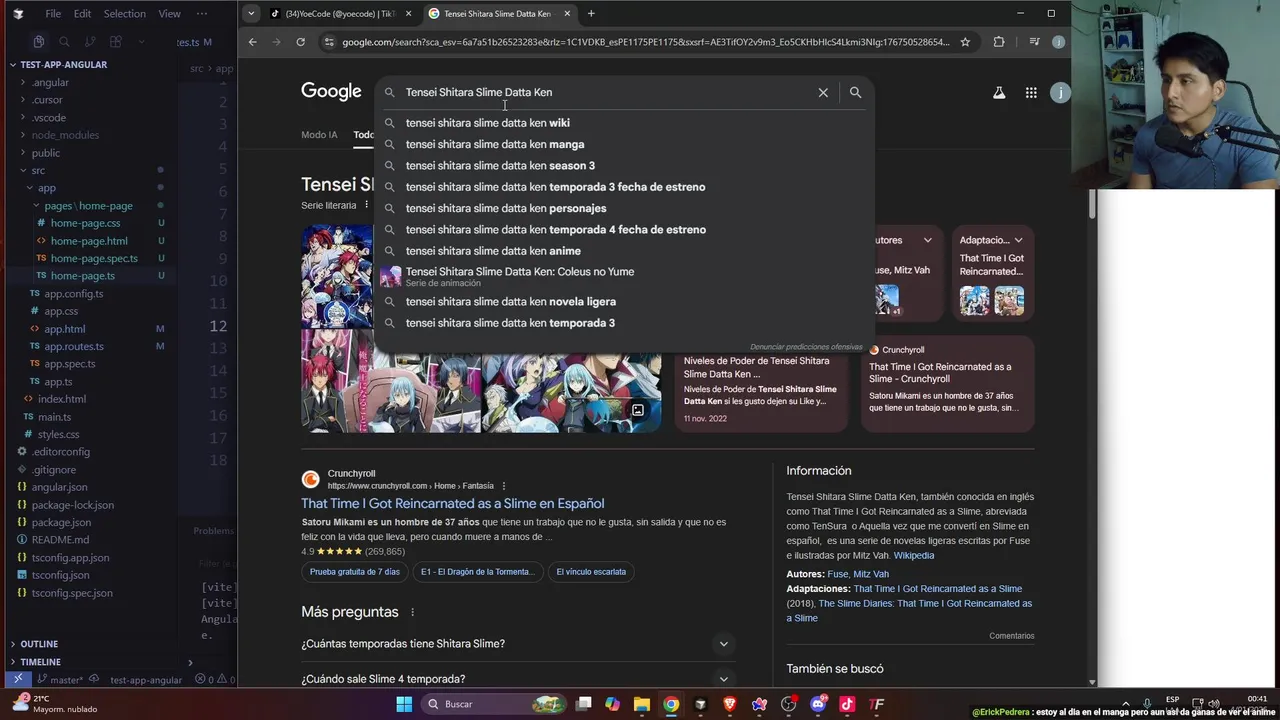This screenshot has height=720, width=1280.
Task: Expand the TIMELINE section
Action: point(41,662)
